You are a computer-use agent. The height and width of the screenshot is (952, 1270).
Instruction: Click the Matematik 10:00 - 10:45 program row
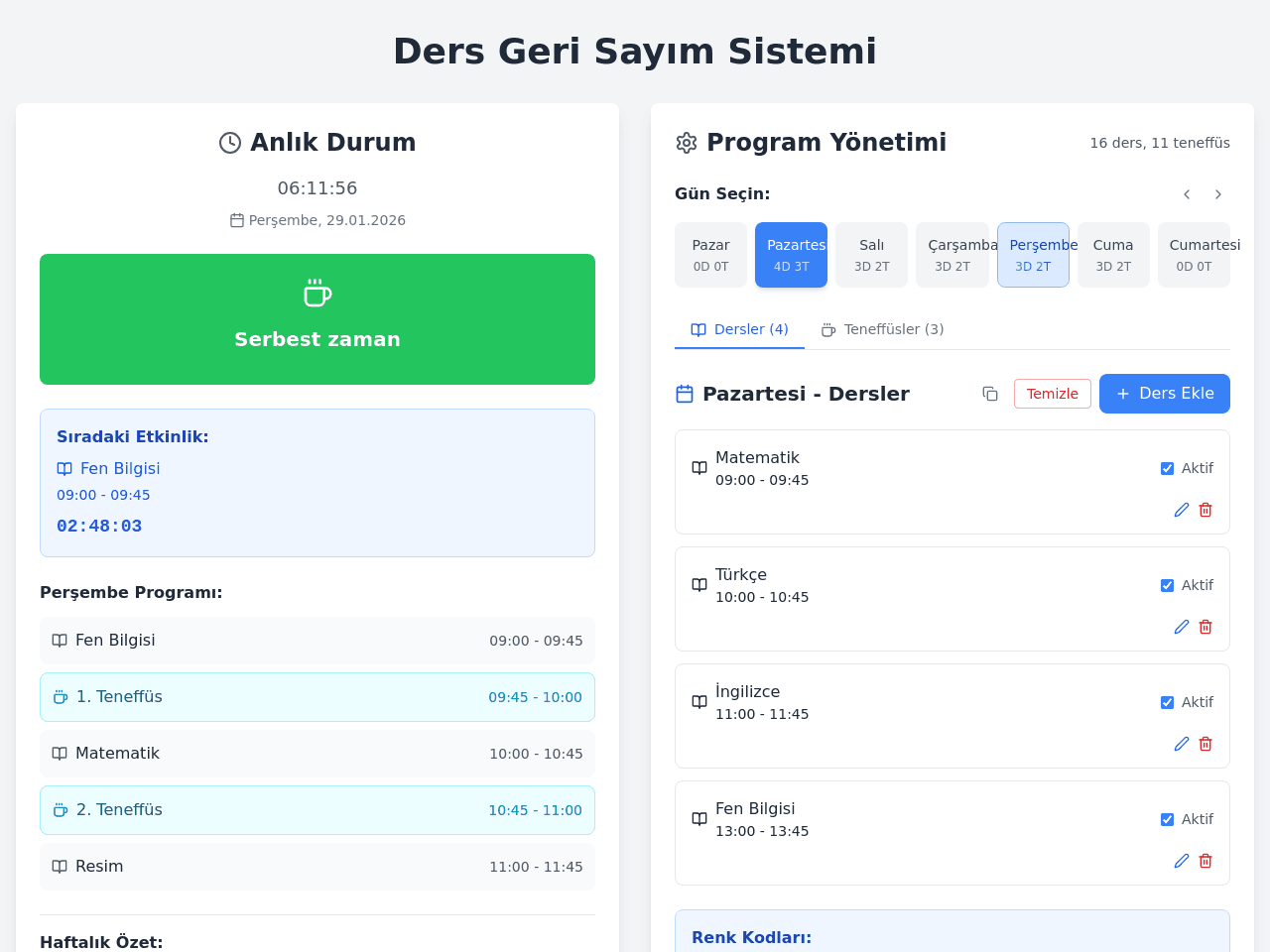pos(317,754)
